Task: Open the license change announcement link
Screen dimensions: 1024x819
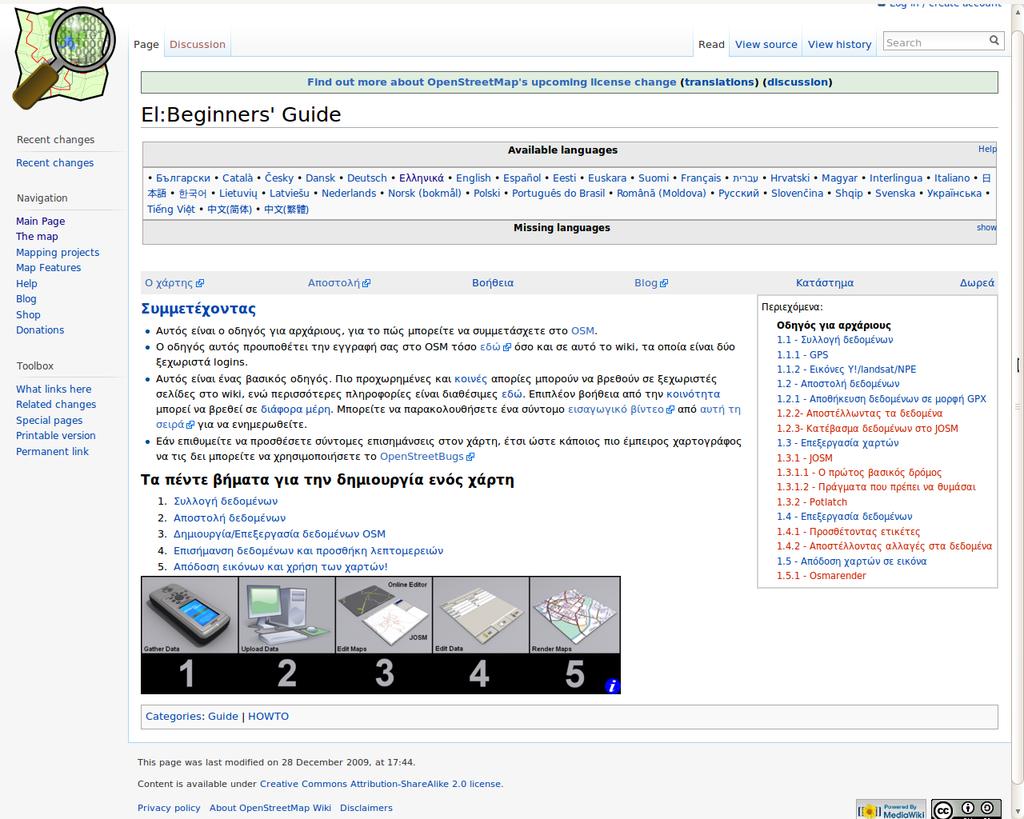Action: tap(492, 82)
